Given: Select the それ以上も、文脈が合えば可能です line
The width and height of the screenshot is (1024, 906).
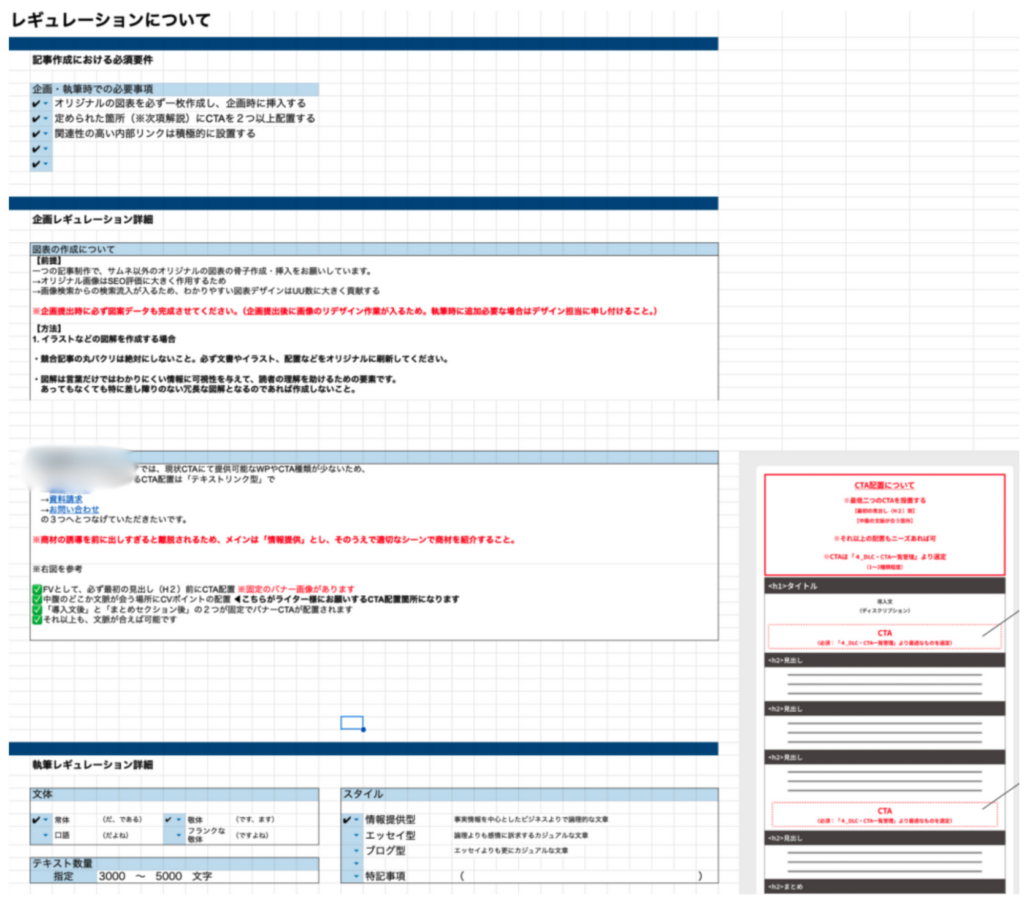Looking at the screenshot, I should 104,620.
